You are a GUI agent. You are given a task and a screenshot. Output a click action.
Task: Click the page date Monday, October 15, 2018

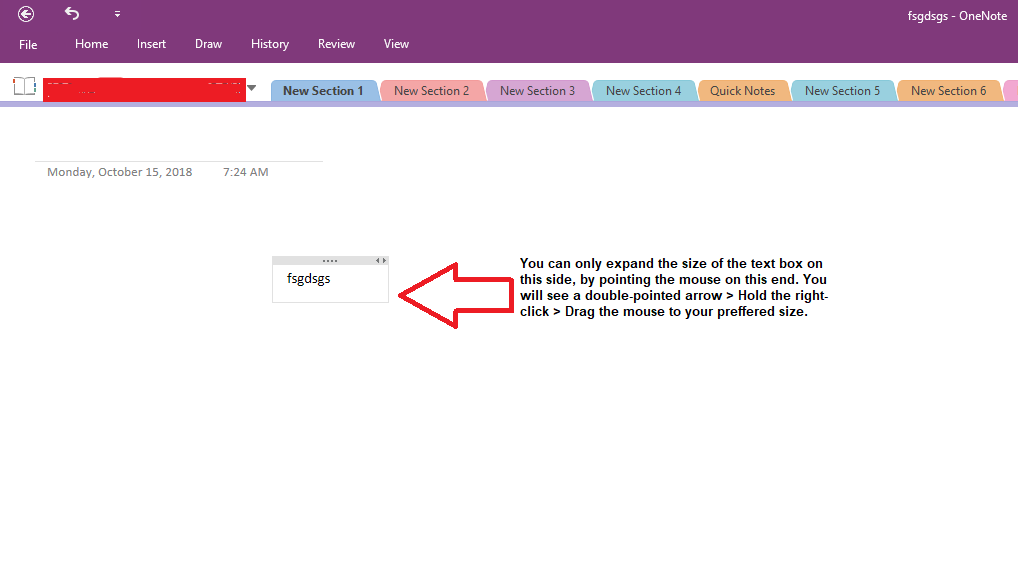coord(119,172)
